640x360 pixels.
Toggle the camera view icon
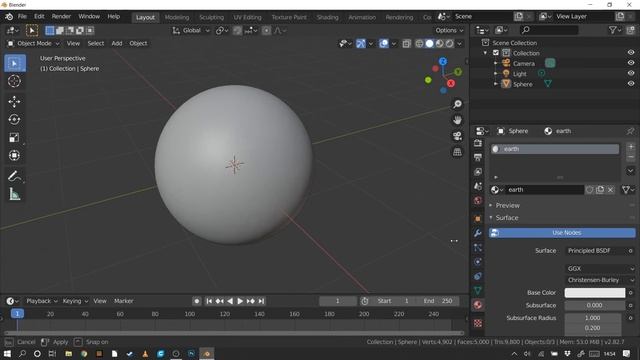click(x=458, y=136)
